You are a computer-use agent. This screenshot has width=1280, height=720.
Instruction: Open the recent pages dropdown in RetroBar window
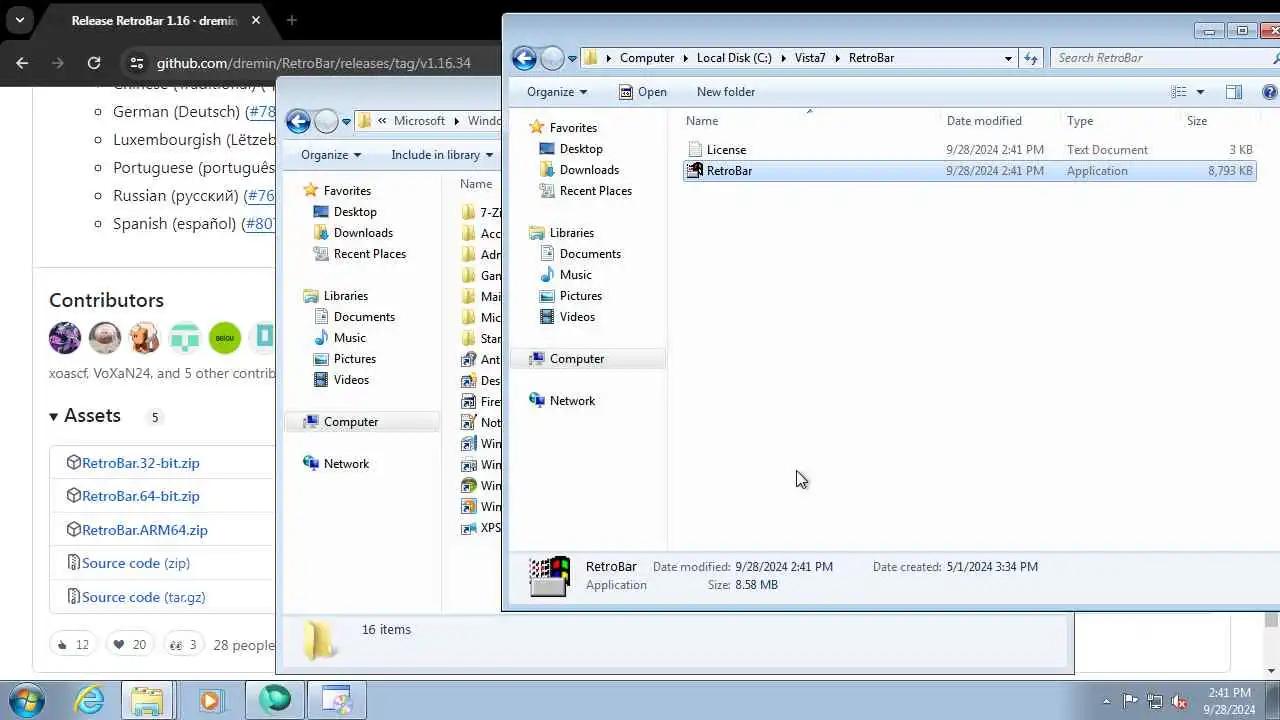pyautogui.click(x=572, y=58)
